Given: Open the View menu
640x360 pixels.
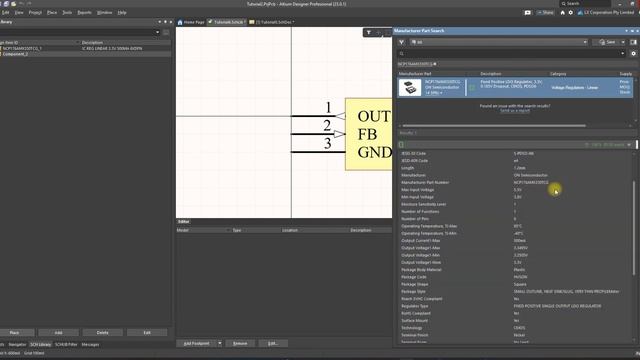Looking at the screenshot, I should [x=19, y=13].
